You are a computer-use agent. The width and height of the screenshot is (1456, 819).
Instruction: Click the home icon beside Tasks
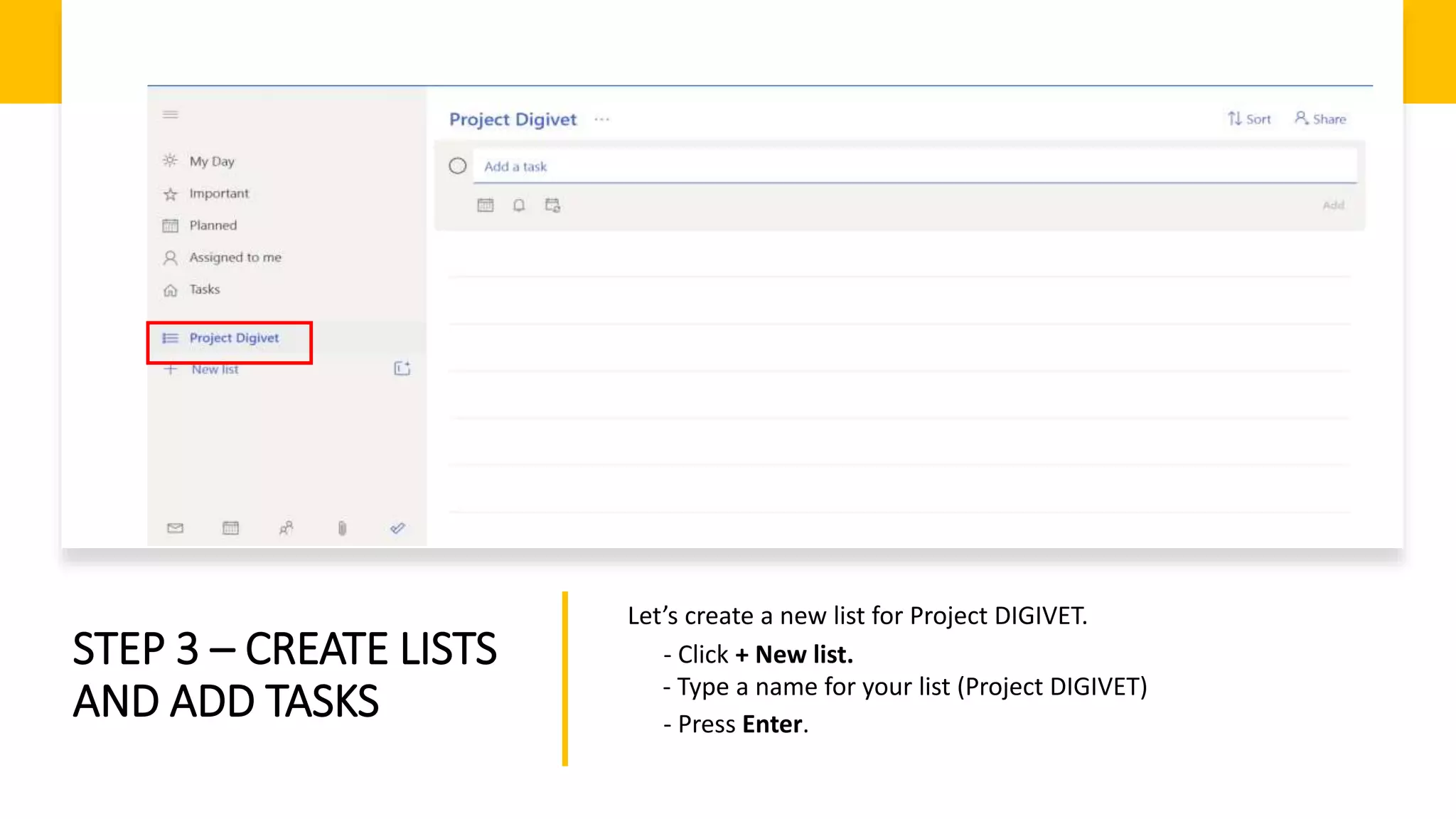pyautogui.click(x=170, y=290)
